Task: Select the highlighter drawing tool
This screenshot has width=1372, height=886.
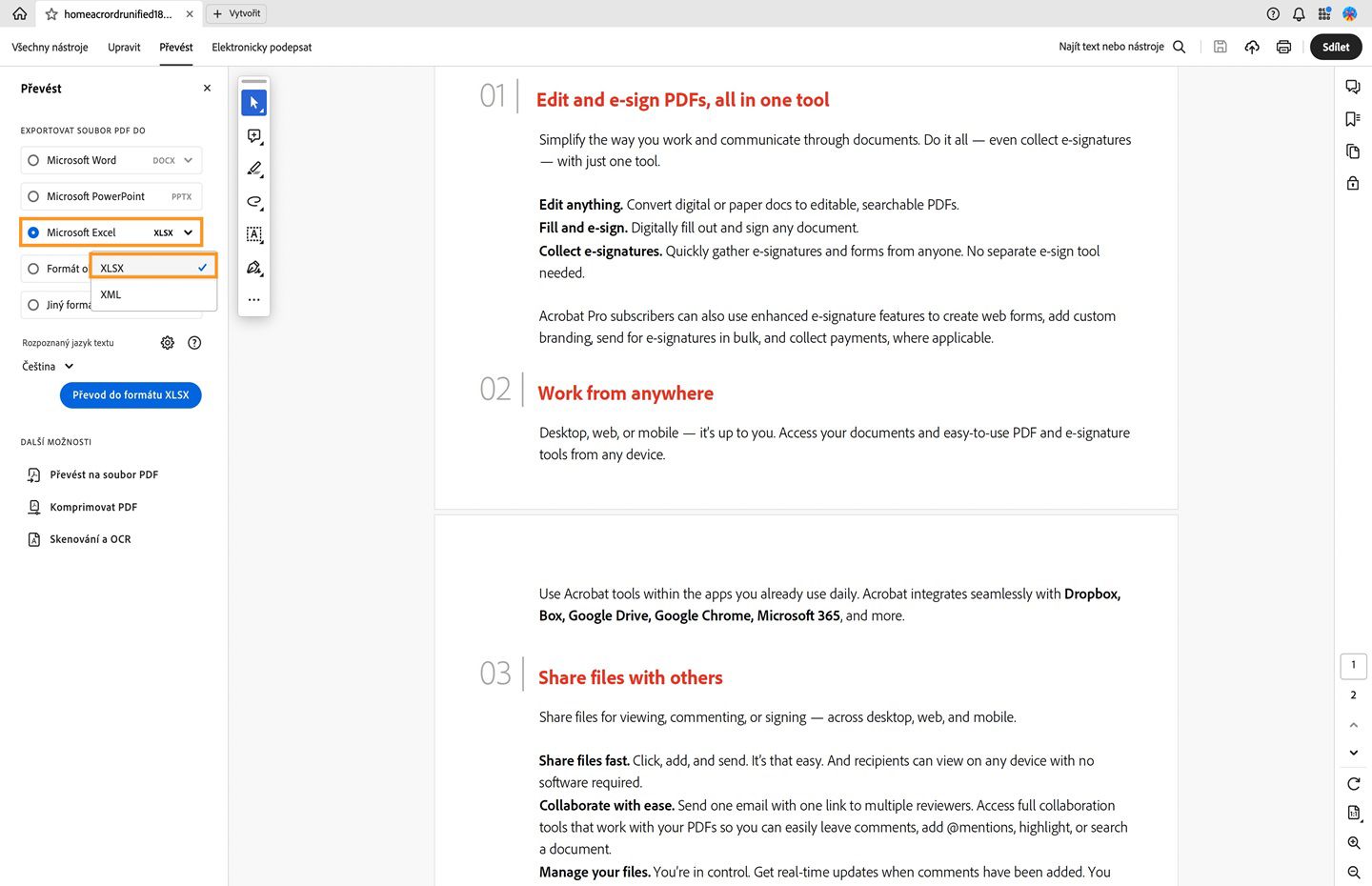Action: [253, 169]
